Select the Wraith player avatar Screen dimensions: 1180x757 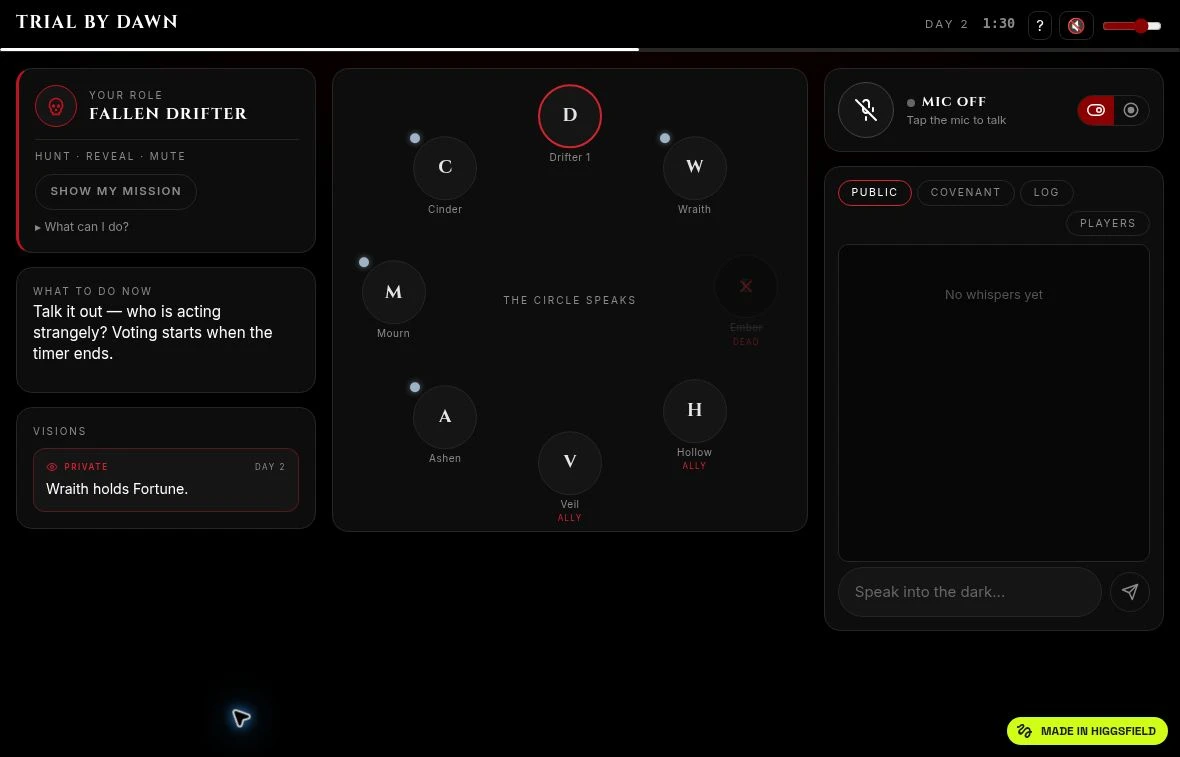695,167
